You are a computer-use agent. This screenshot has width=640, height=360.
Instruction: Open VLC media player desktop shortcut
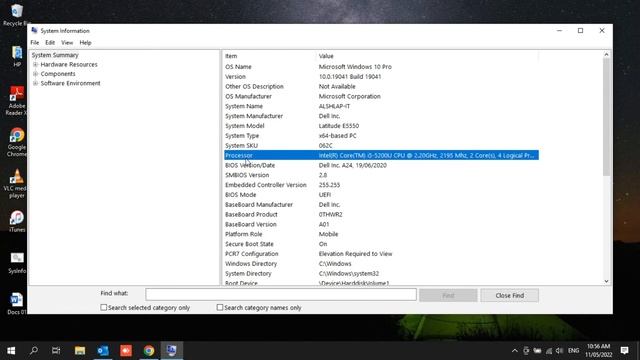(x=17, y=183)
